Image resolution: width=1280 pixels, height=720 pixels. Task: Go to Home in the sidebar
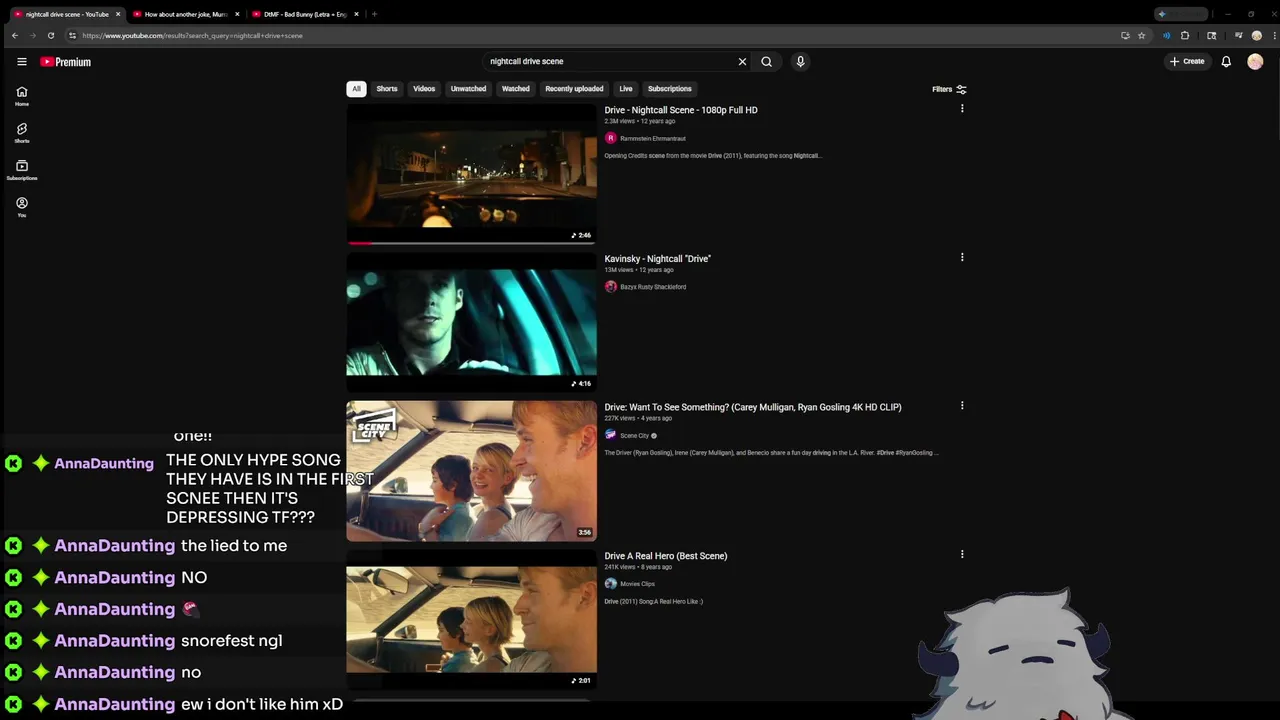[22, 96]
